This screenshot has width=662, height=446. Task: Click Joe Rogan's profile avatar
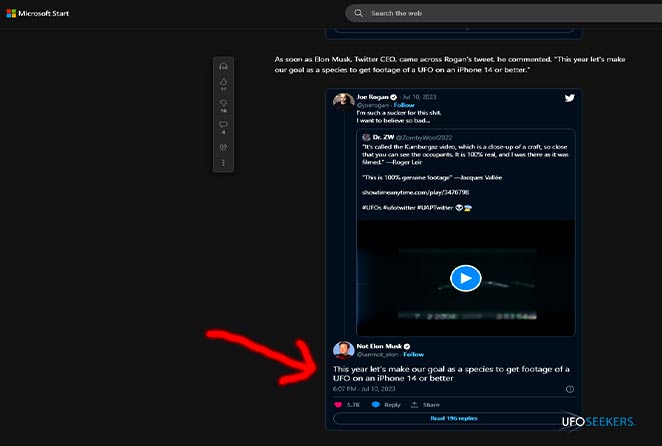click(341, 100)
